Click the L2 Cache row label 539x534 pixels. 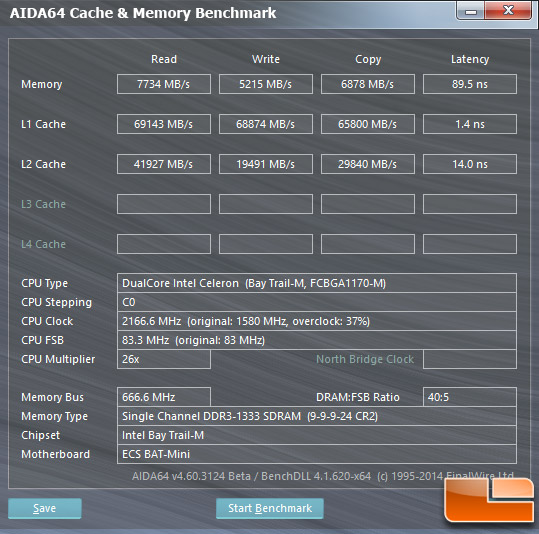click(43, 164)
